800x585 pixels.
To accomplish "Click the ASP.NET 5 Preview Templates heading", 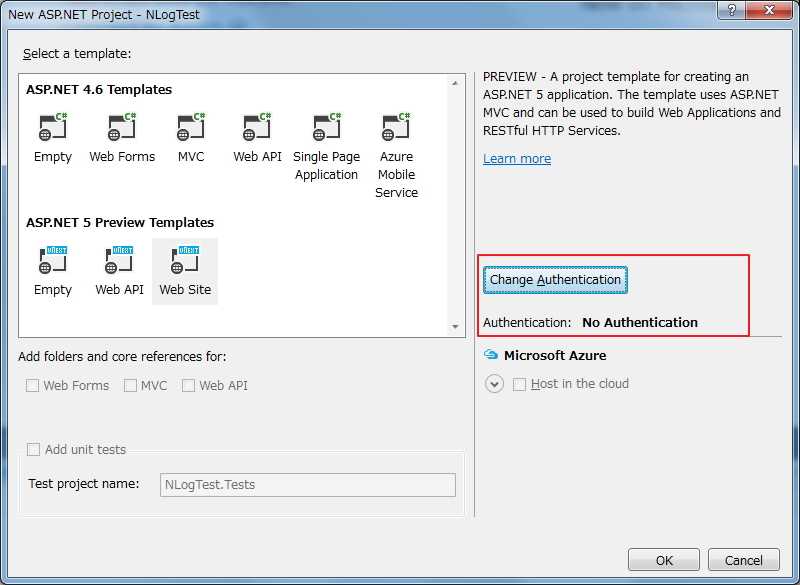I will 120,223.
